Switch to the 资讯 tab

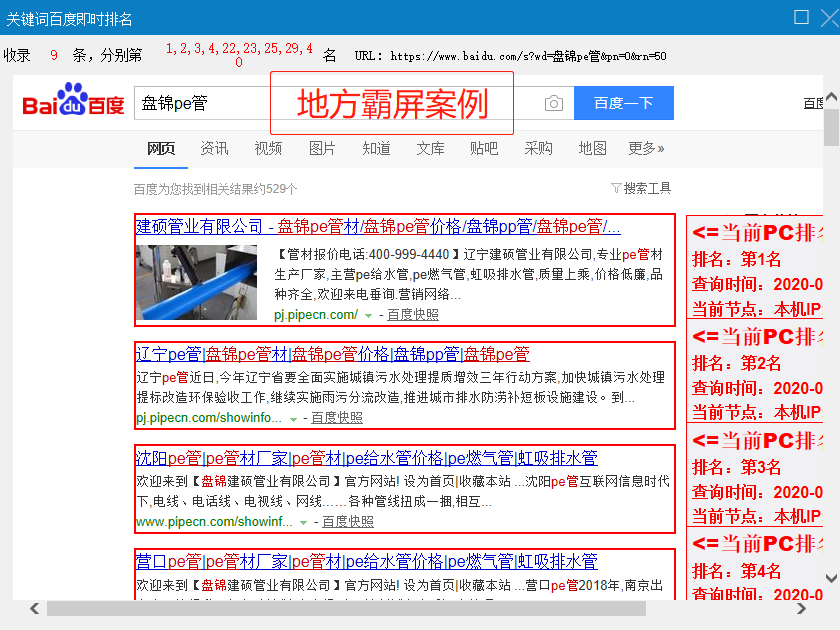click(214, 148)
